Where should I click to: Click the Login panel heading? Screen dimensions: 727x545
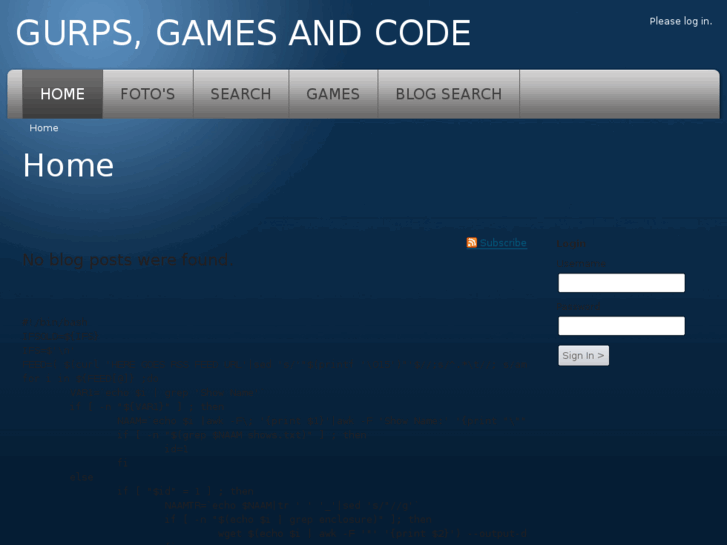[571, 244]
